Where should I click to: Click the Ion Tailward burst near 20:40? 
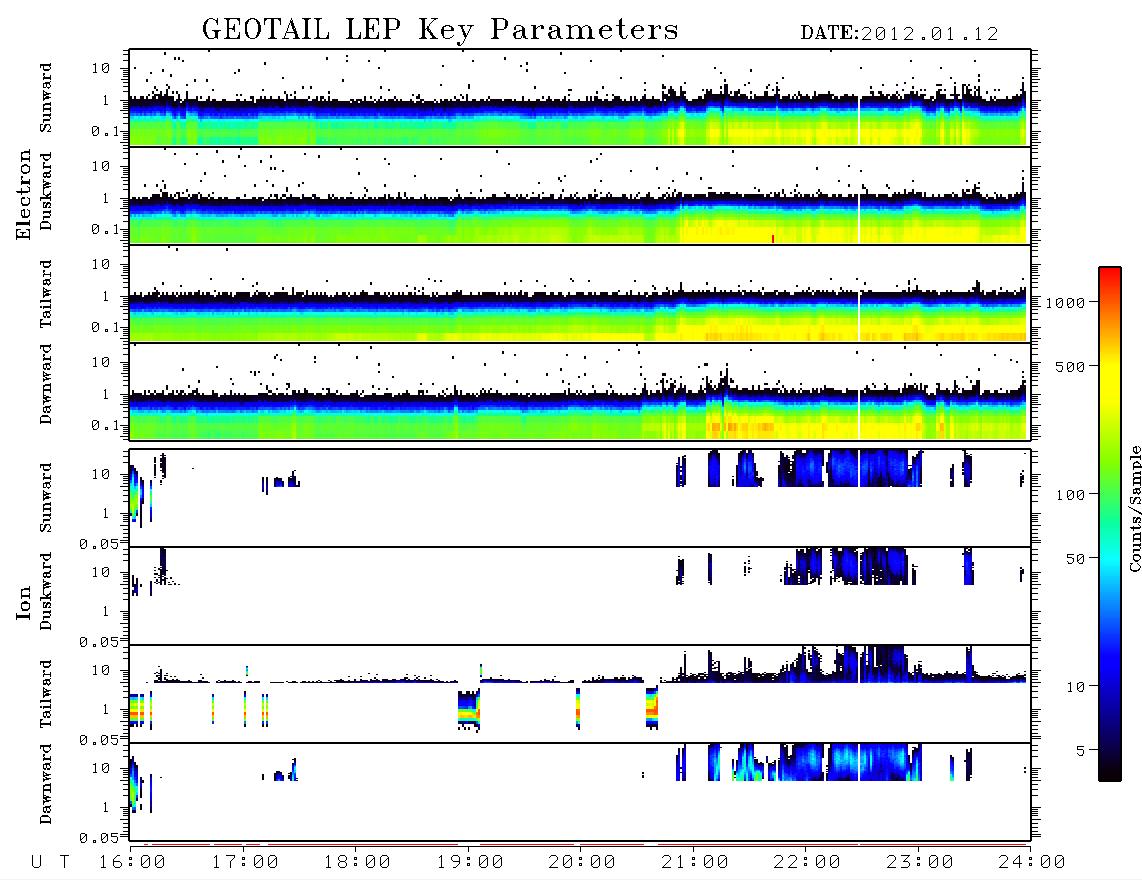point(651,707)
